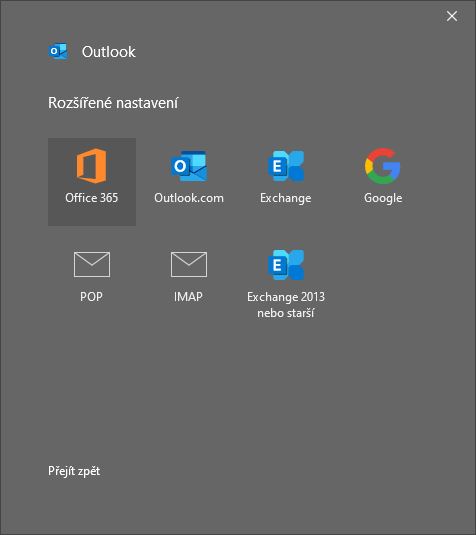The height and width of the screenshot is (535, 476).
Task: Click the Outlook title text in the header
Action: (x=109, y=52)
